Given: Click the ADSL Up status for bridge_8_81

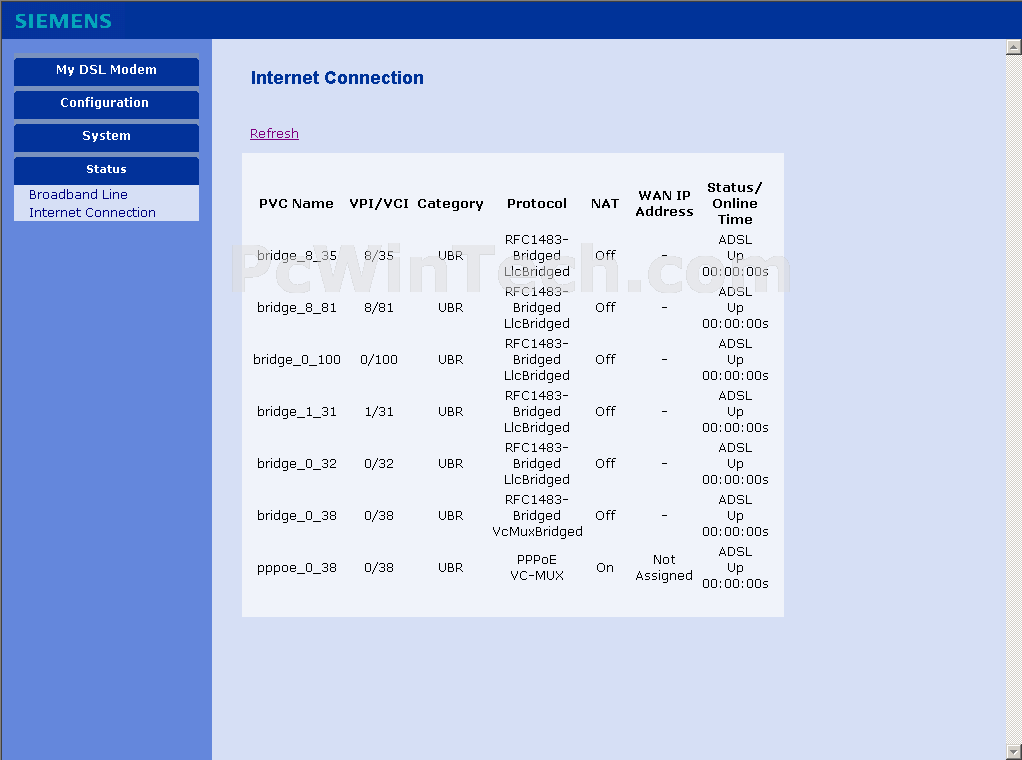Looking at the screenshot, I should click(735, 308).
